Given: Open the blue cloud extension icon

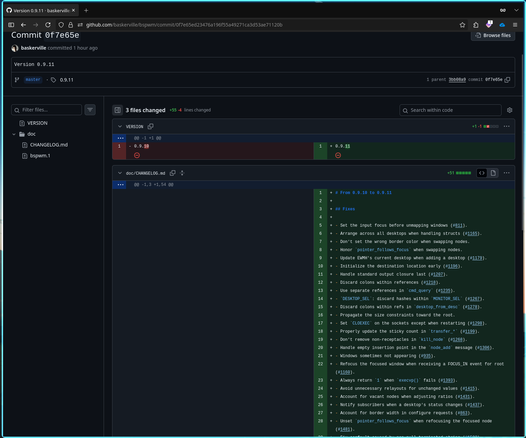Looking at the screenshot, I should click(x=502, y=25).
